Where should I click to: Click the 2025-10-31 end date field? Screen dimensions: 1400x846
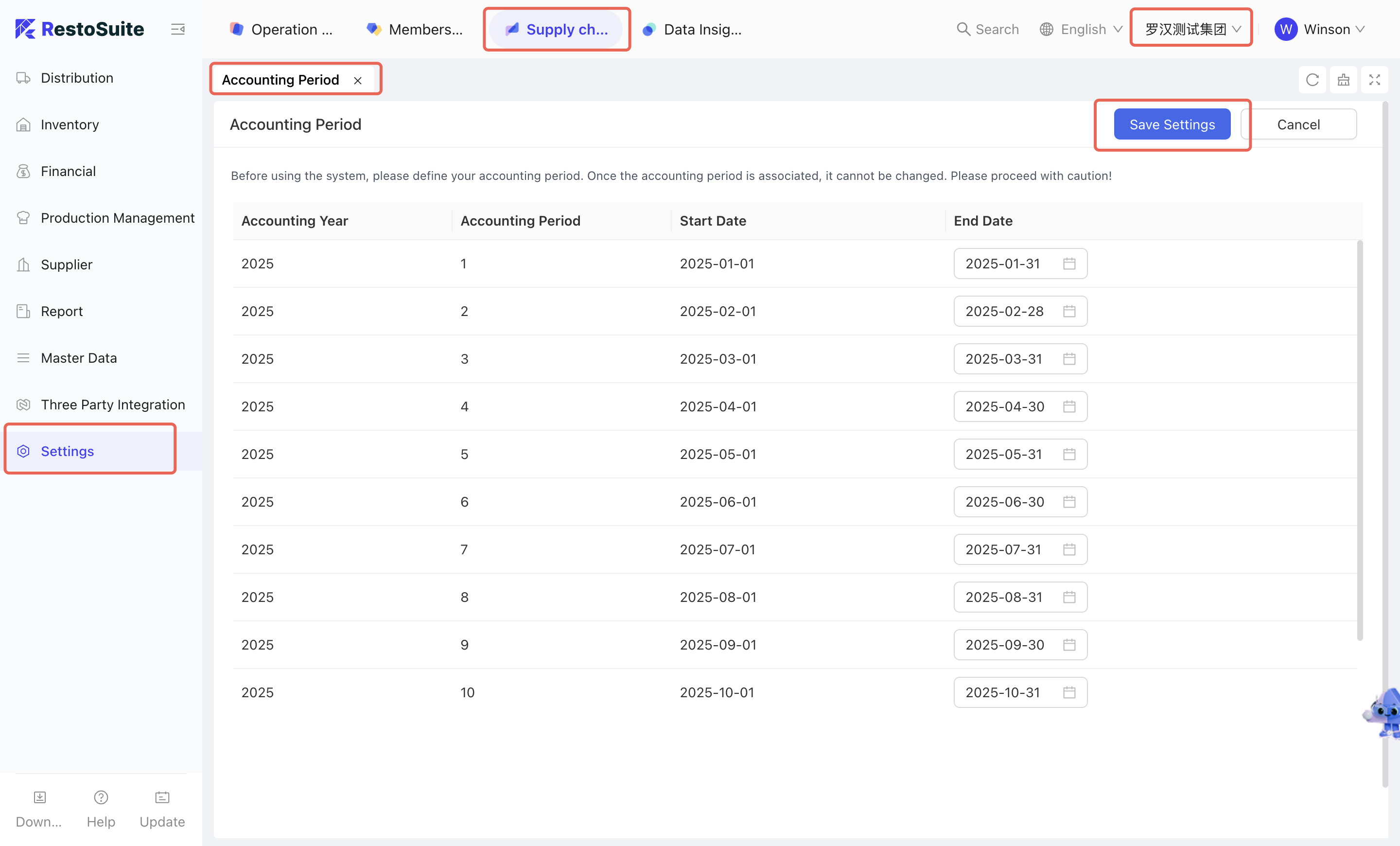[x=1003, y=692]
